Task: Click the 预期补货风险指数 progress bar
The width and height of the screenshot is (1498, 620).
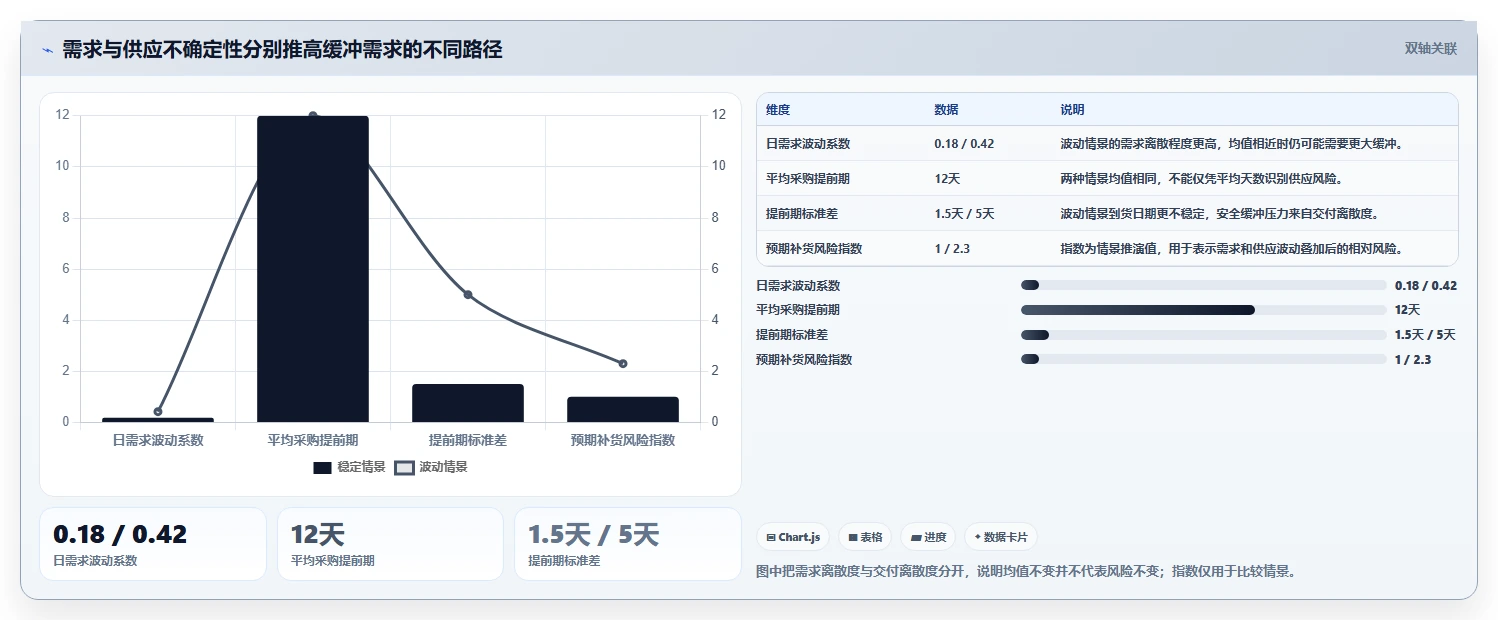Action: 1203,359
